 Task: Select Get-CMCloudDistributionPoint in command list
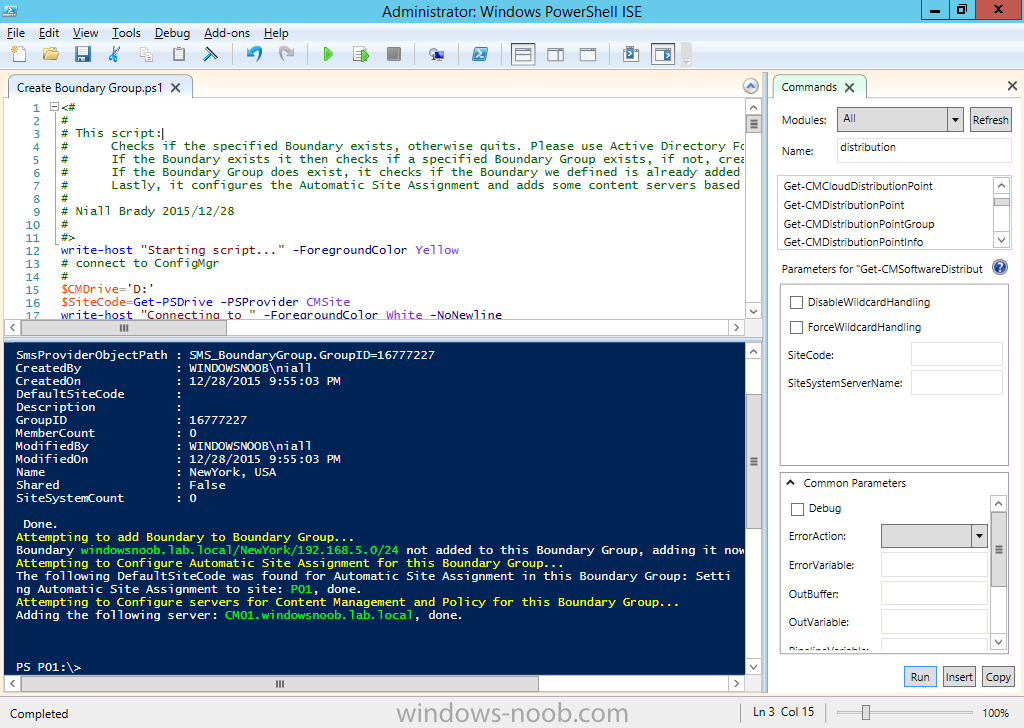point(857,186)
